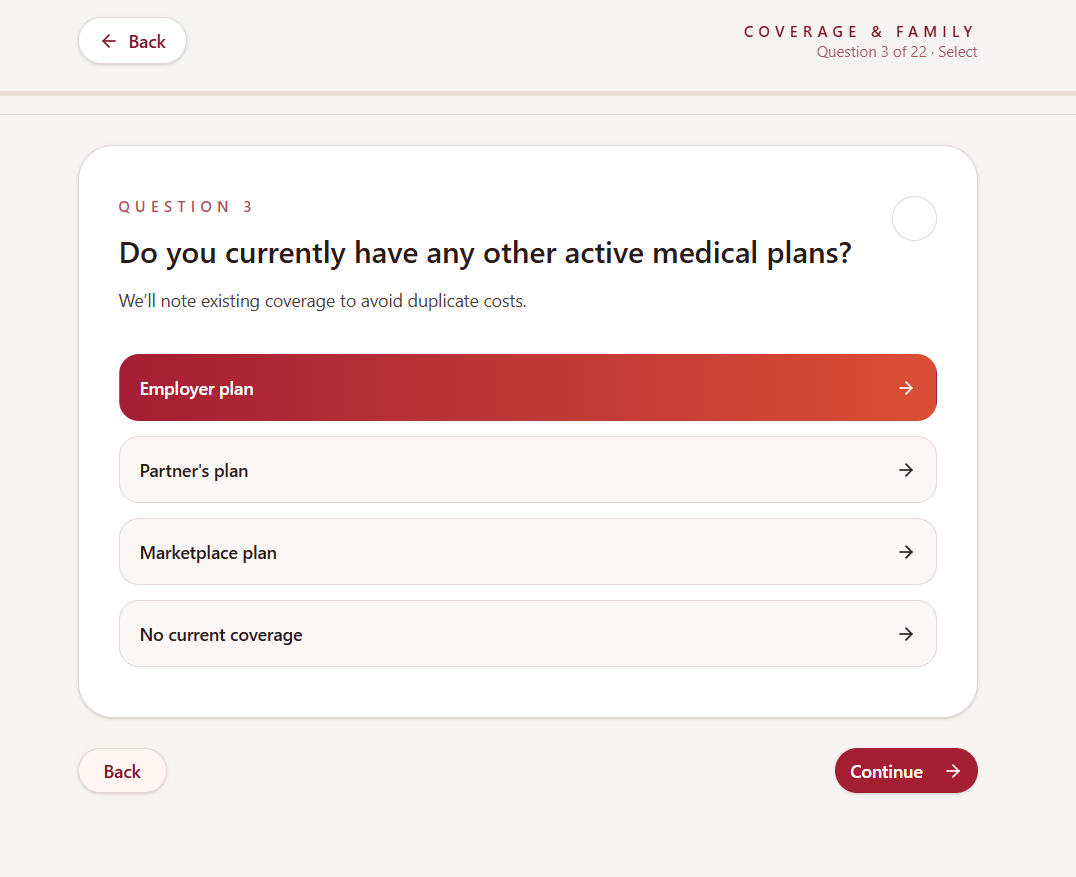Click the Back button below the question card
The image size is (1076, 877).
coord(122,771)
